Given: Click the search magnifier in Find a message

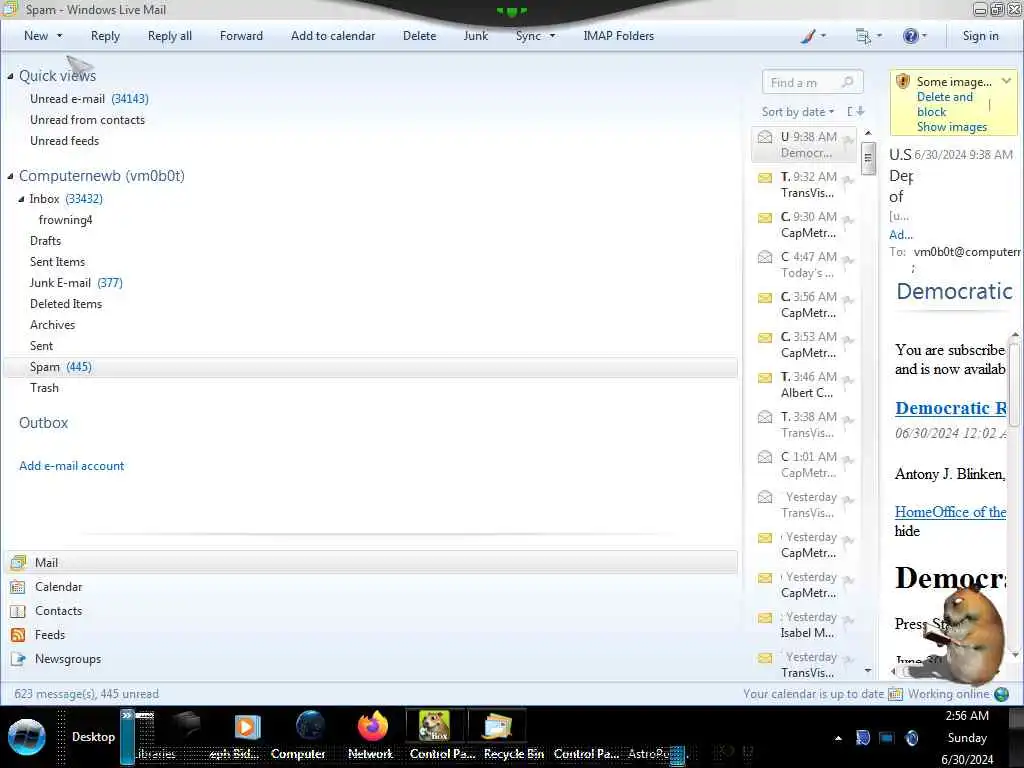Looking at the screenshot, I should [848, 82].
